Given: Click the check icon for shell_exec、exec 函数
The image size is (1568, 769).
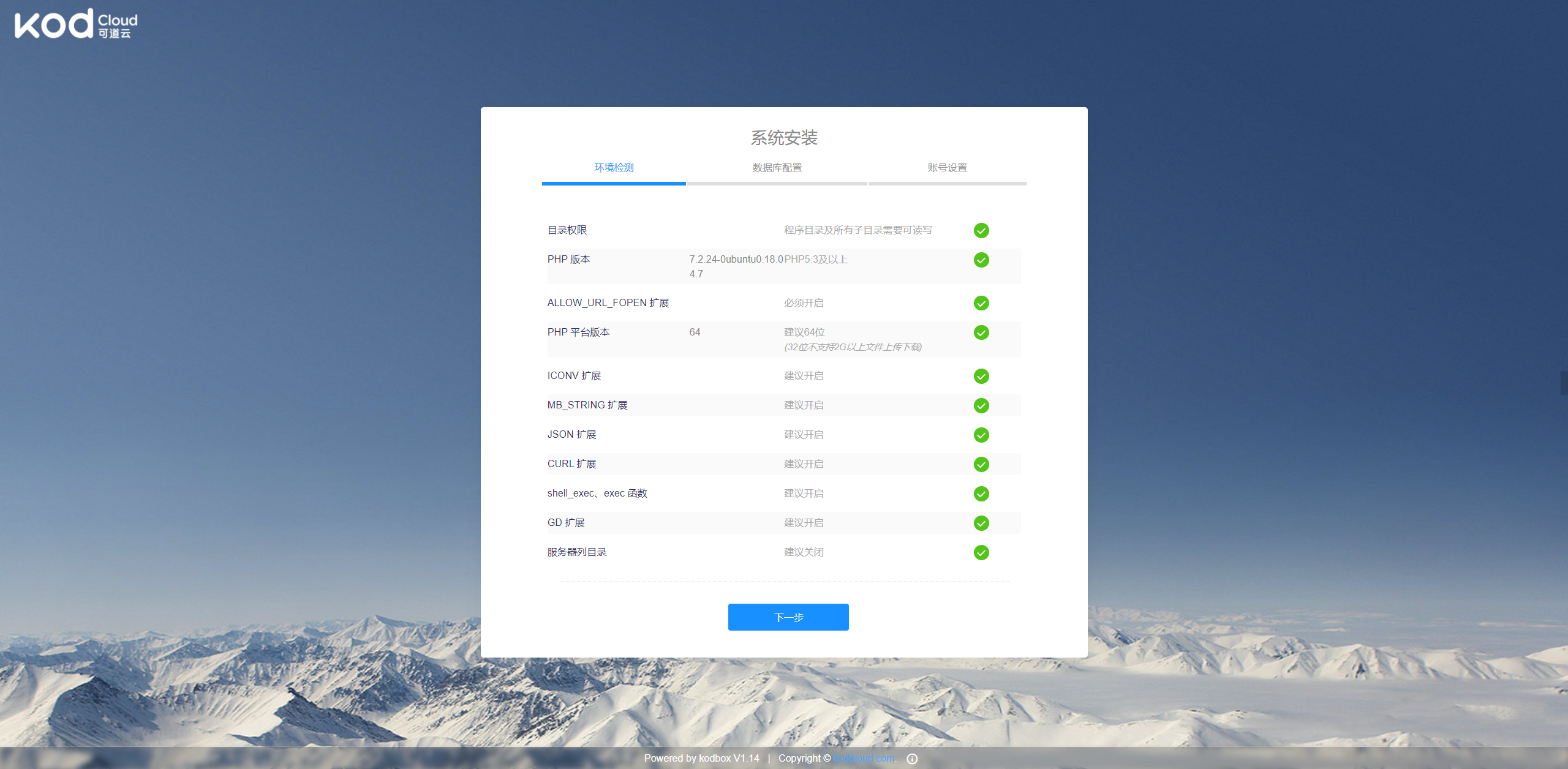Looking at the screenshot, I should tap(981, 493).
